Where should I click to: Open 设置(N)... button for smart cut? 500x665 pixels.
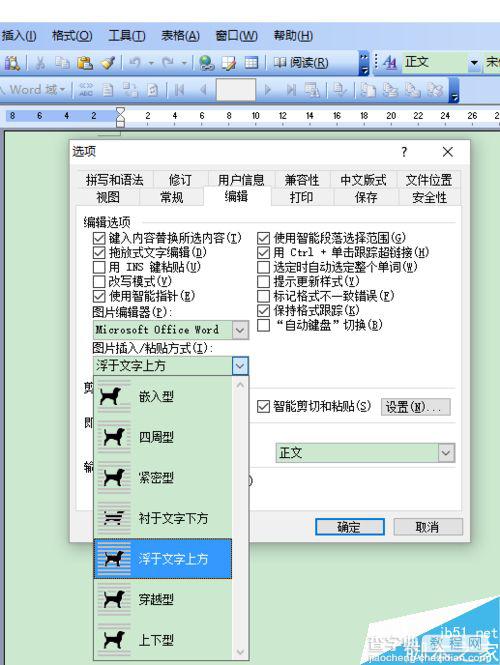(x=415, y=407)
